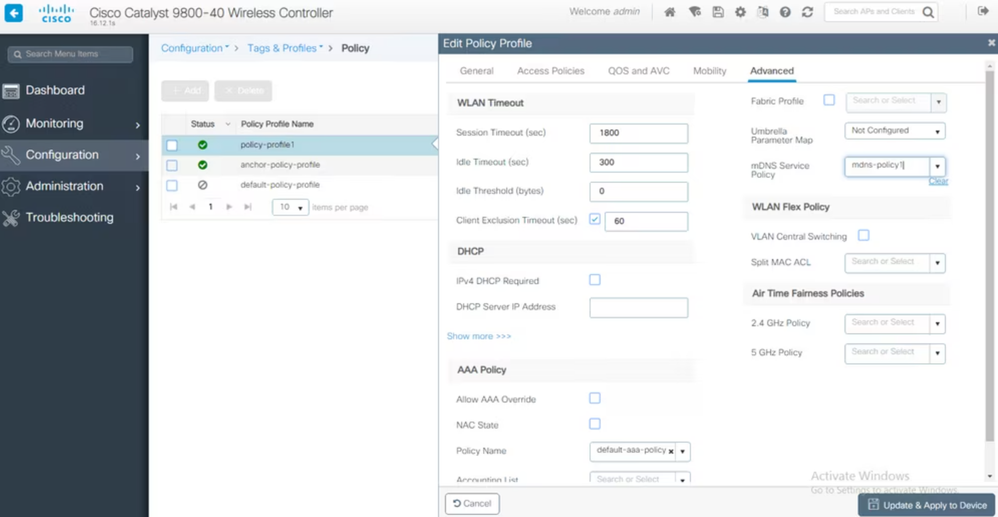The image size is (998, 517).
Task: Open the settings gear icon in header
Action: tap(740, 12)
